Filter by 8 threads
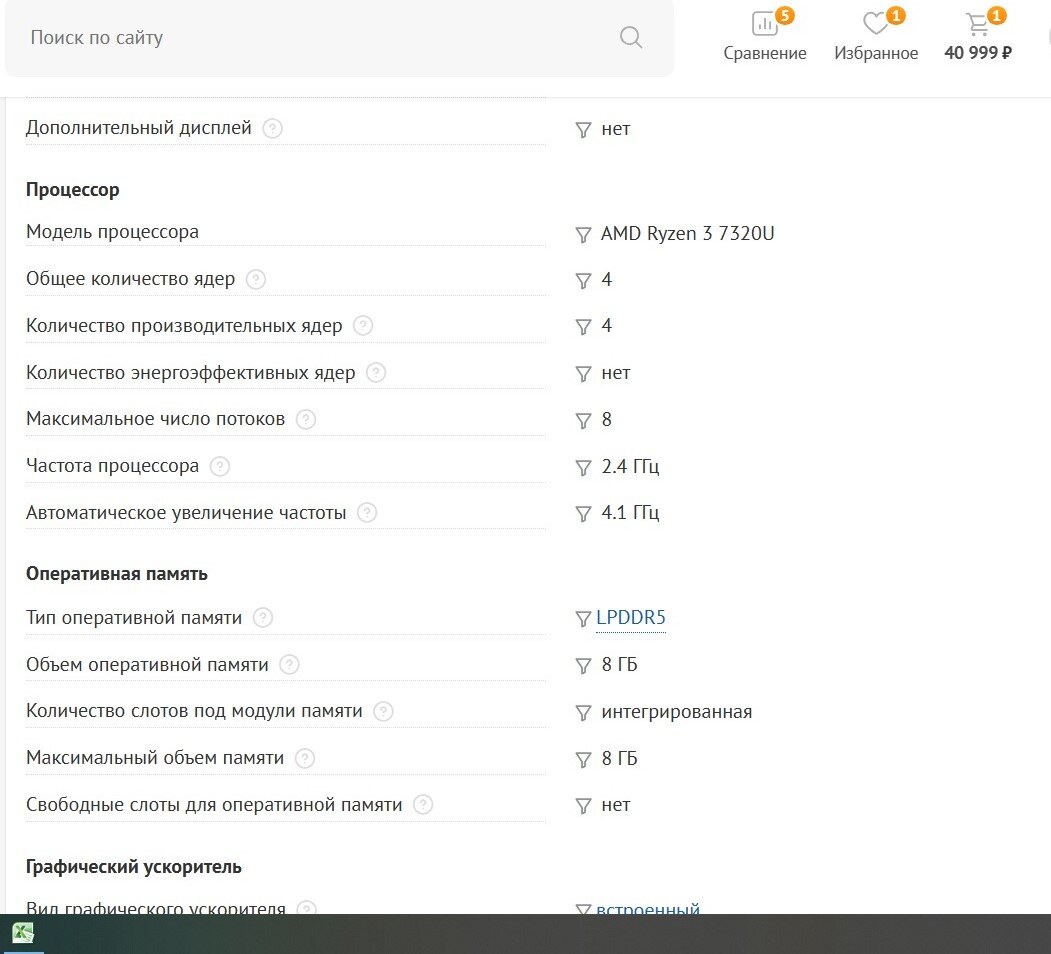This screenshot has width=1051, height=954. [x=583, y=420]
